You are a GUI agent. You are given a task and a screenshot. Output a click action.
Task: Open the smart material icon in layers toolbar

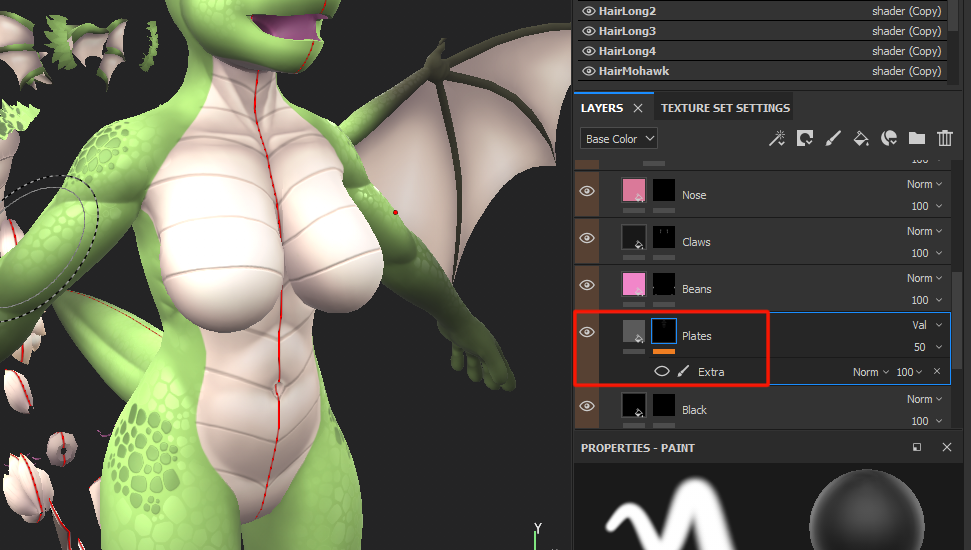889,138
